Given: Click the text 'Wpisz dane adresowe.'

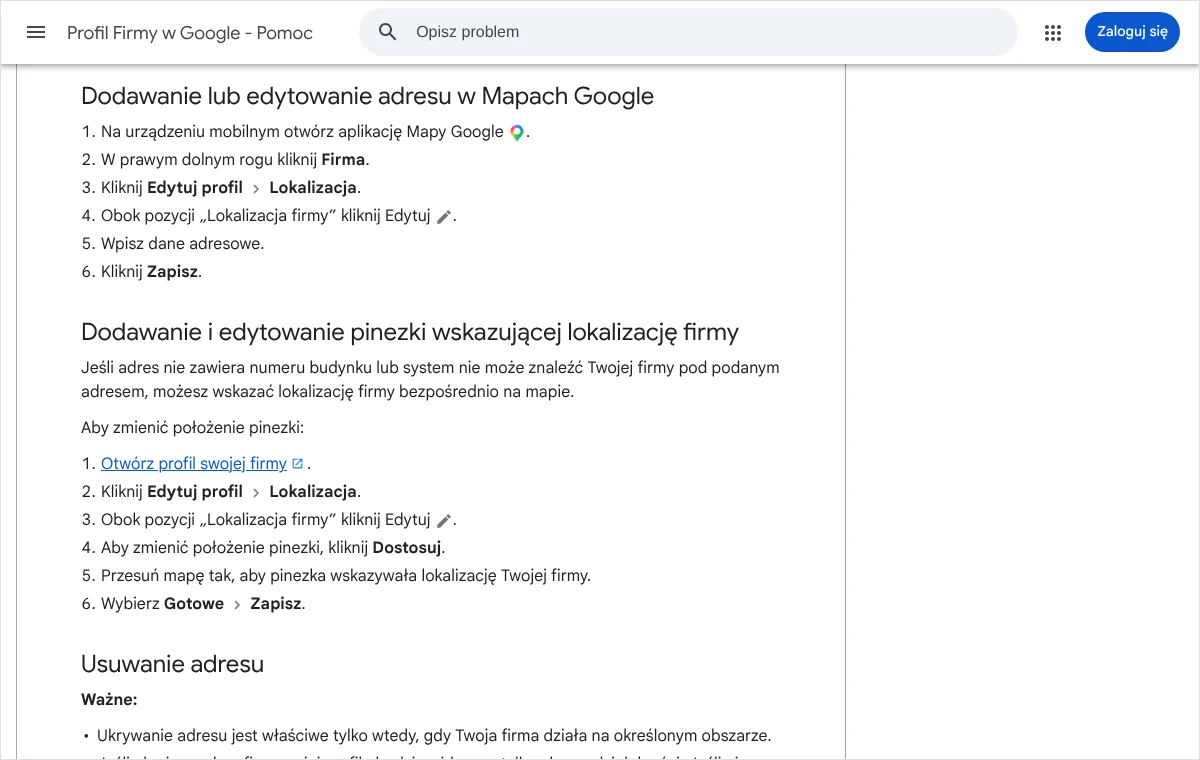Looking at the screenshot, I should [182, 244].
